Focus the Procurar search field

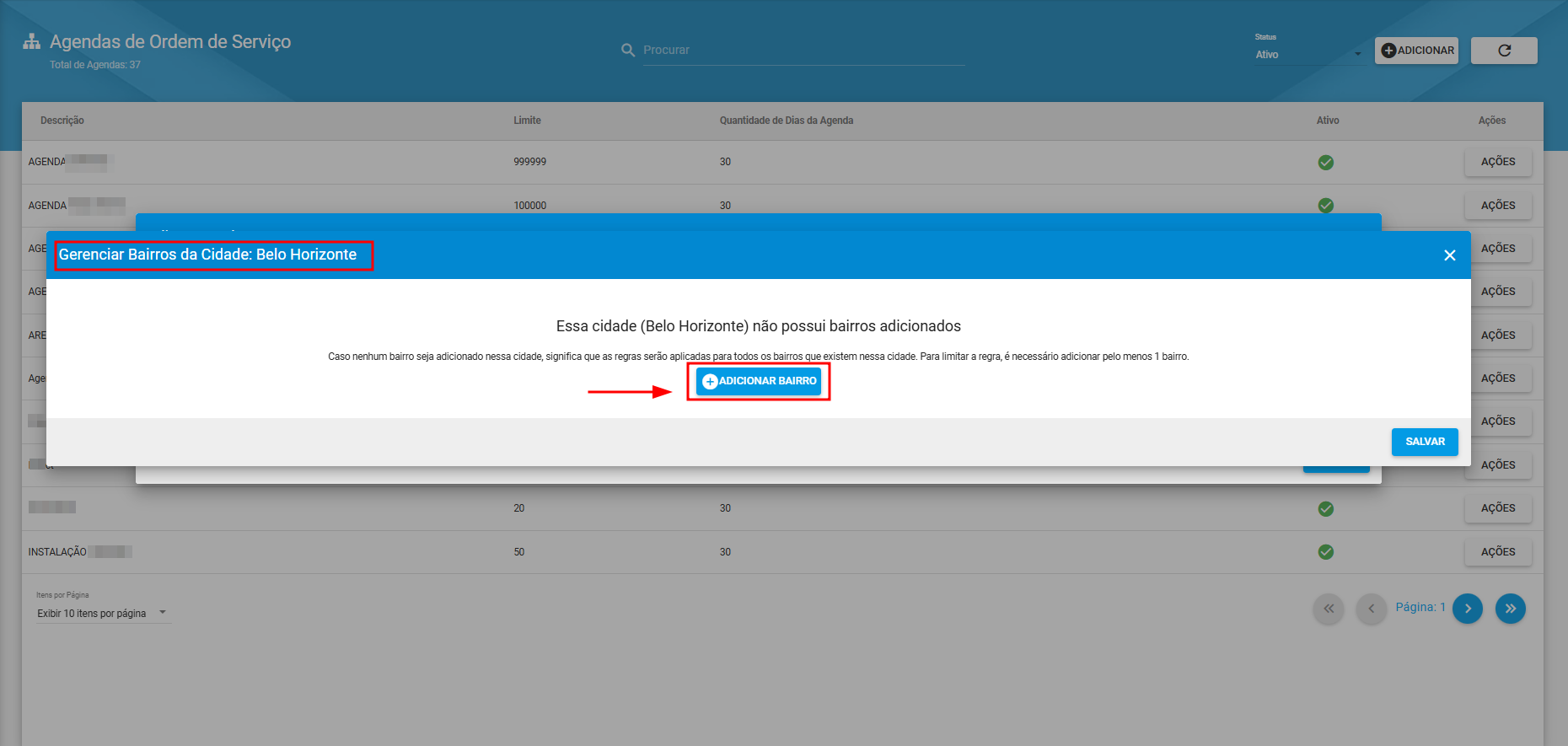coord(803,51)
